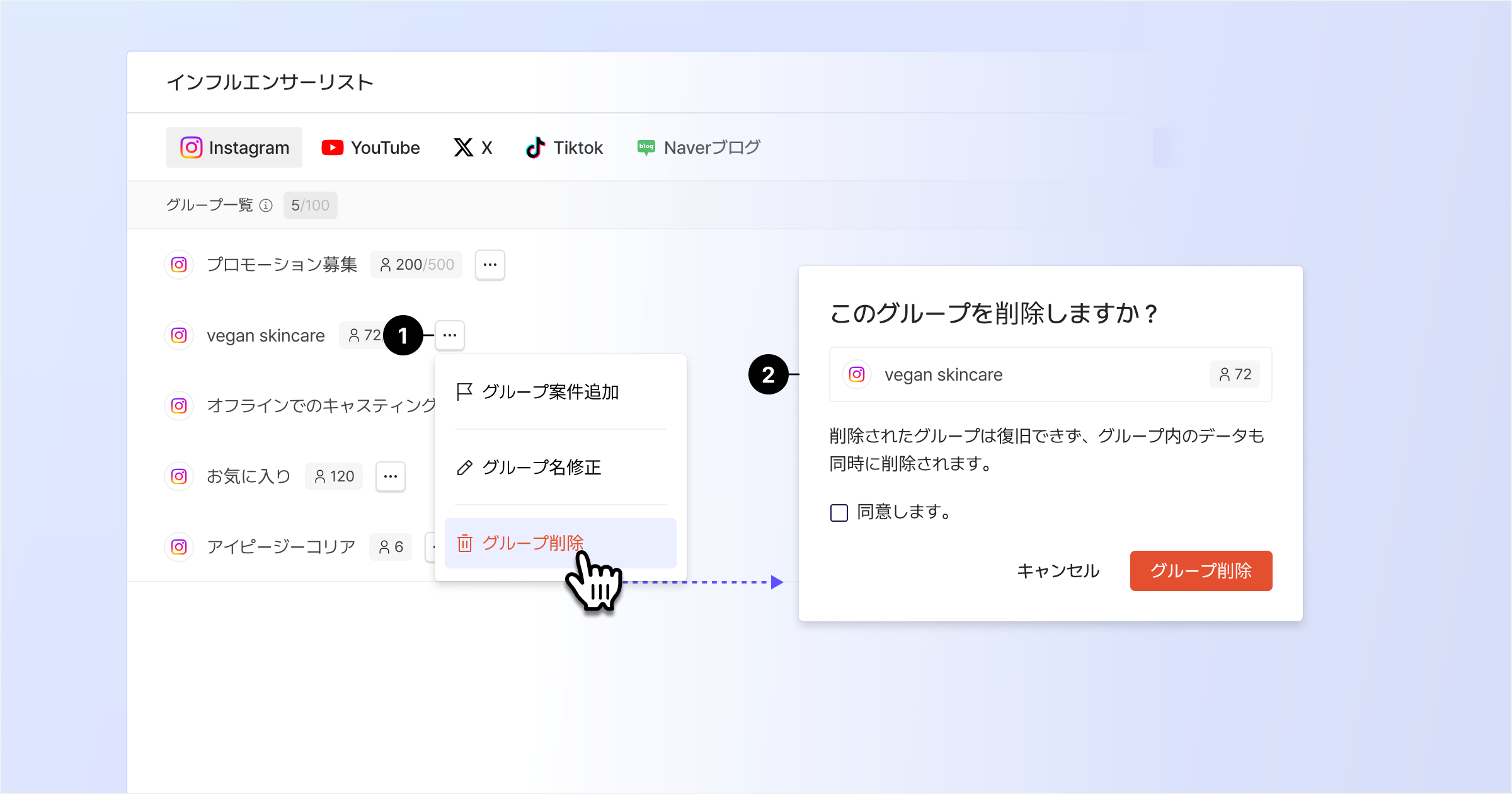Check the 同意します checkbox
Screen dimensions: 1512x794
[839, 512]
